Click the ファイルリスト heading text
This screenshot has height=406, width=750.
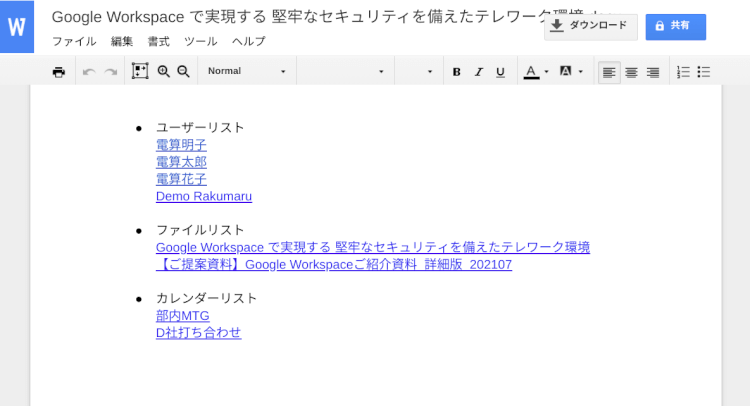click(x=200, y=230)
